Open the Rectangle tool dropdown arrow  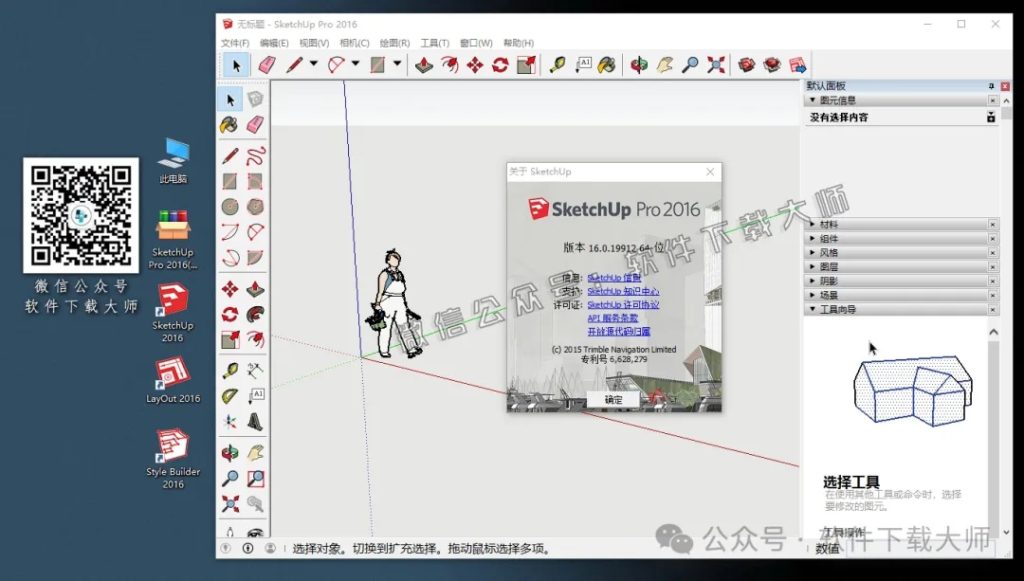[397, 64]
